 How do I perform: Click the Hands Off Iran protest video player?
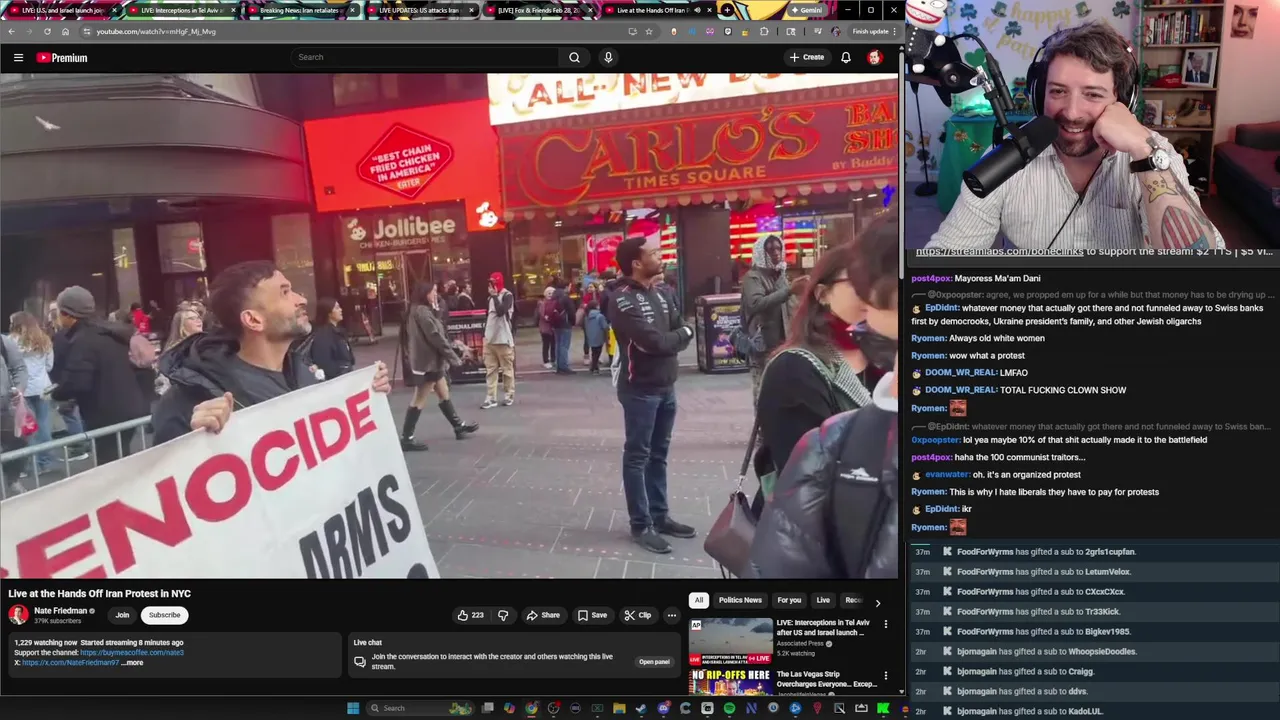coord(449,326)
